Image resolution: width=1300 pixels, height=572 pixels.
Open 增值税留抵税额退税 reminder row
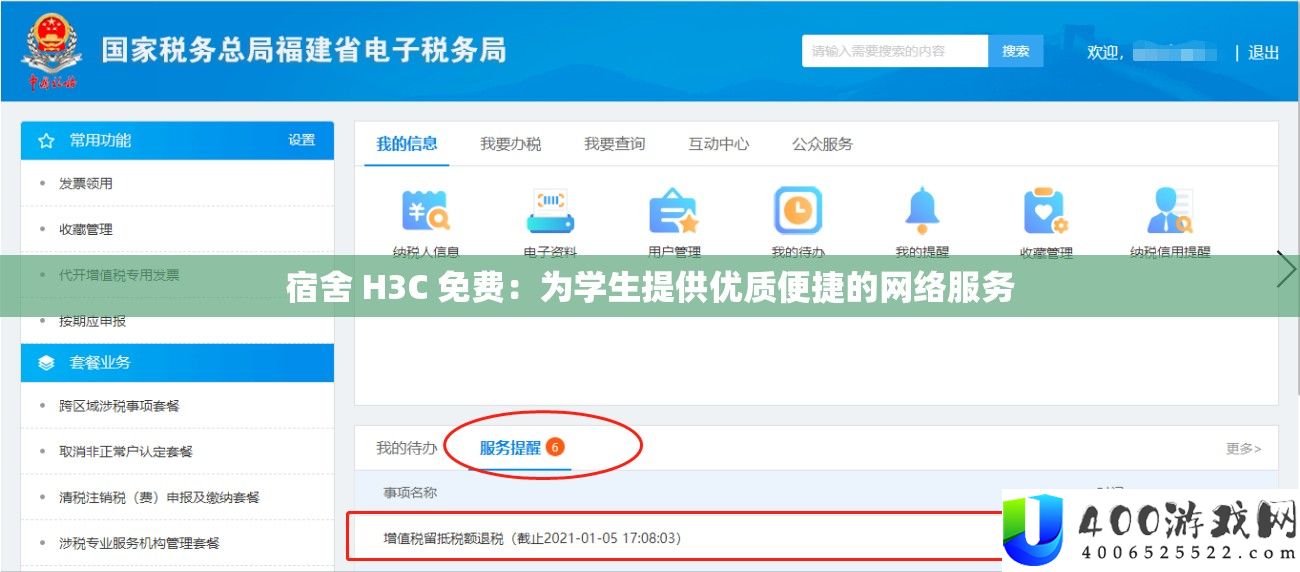(x=675, y=538)
